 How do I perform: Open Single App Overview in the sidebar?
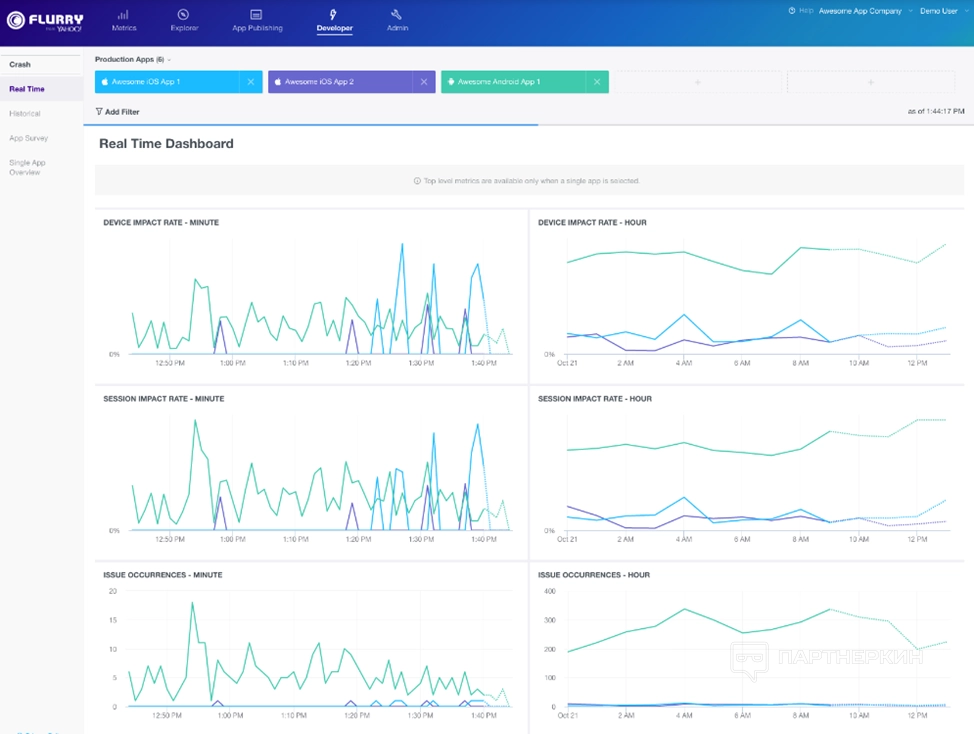(27, 167)
